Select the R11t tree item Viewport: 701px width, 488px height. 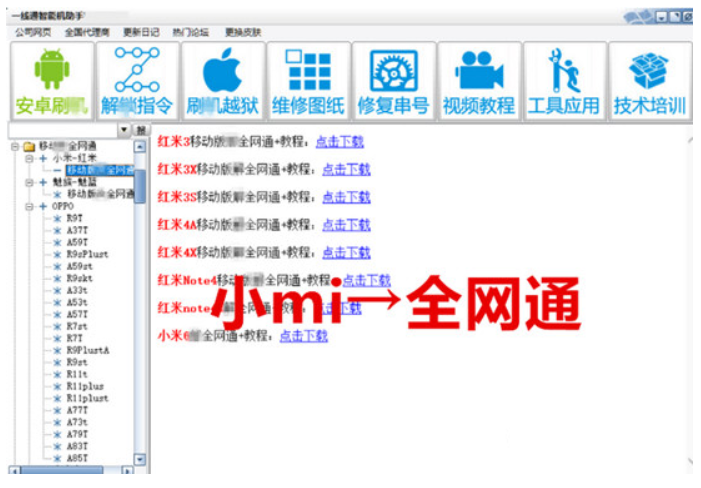(x=77, y=374)
